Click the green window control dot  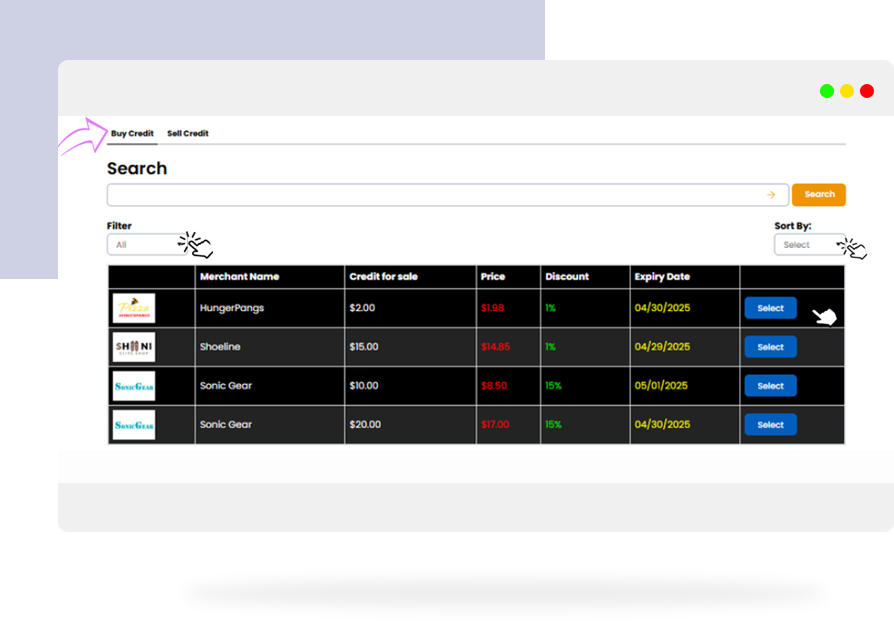point(827,91)
